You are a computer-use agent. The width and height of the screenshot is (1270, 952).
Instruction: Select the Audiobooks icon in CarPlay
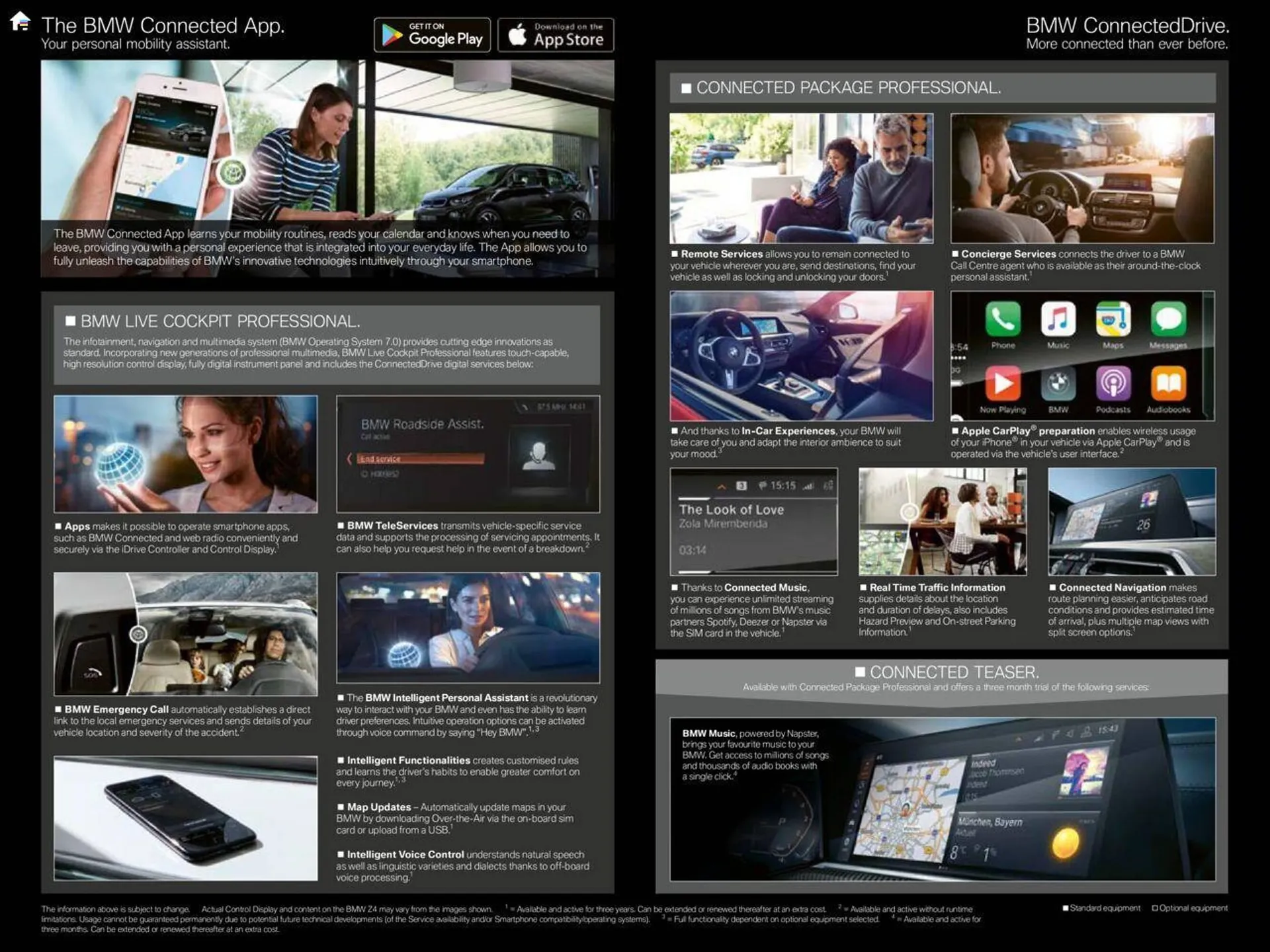[1168, 385]
